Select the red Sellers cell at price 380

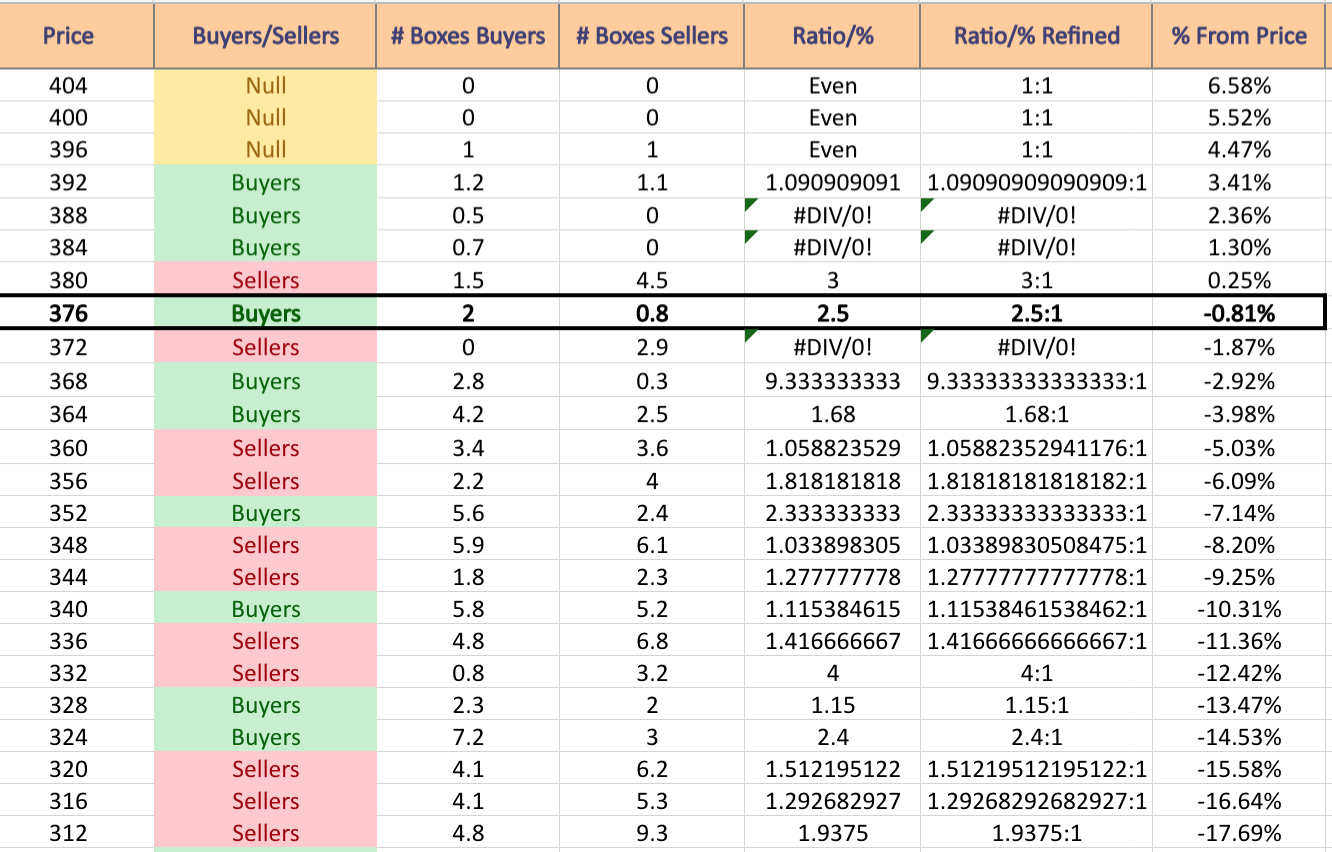coord(266,280)
